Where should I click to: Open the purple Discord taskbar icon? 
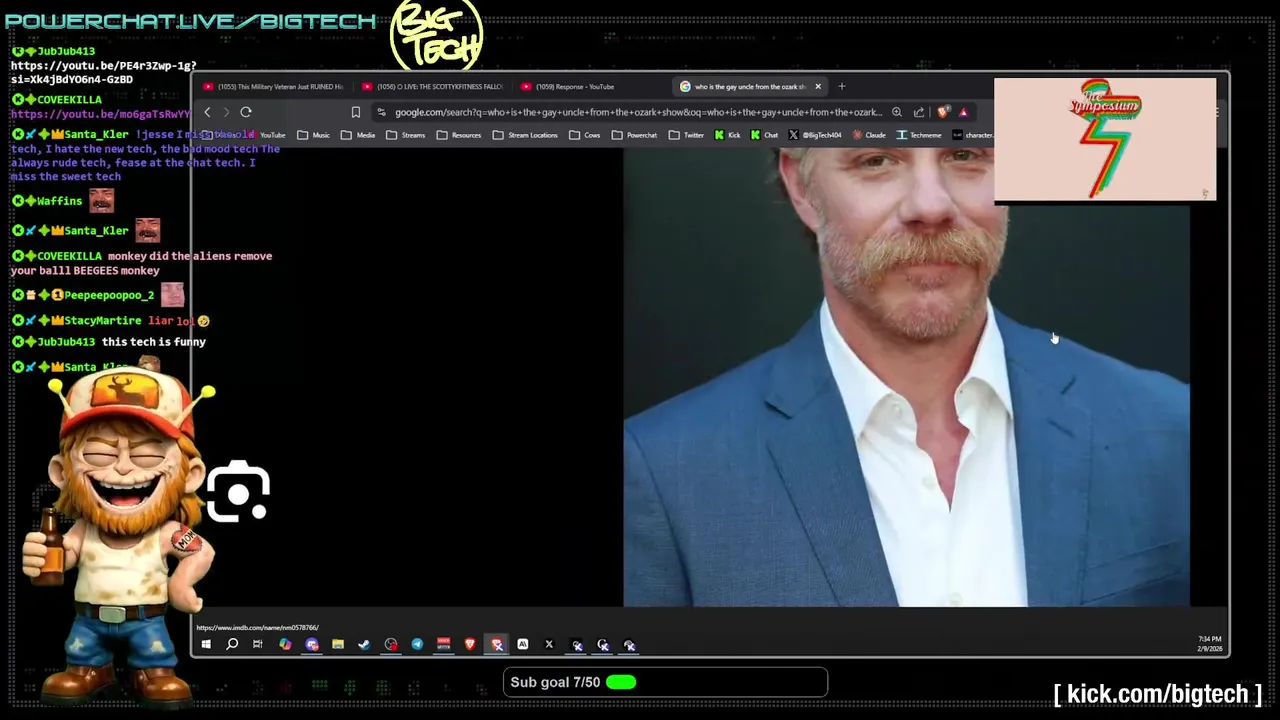pyautogui.click(x=312, y=645)
